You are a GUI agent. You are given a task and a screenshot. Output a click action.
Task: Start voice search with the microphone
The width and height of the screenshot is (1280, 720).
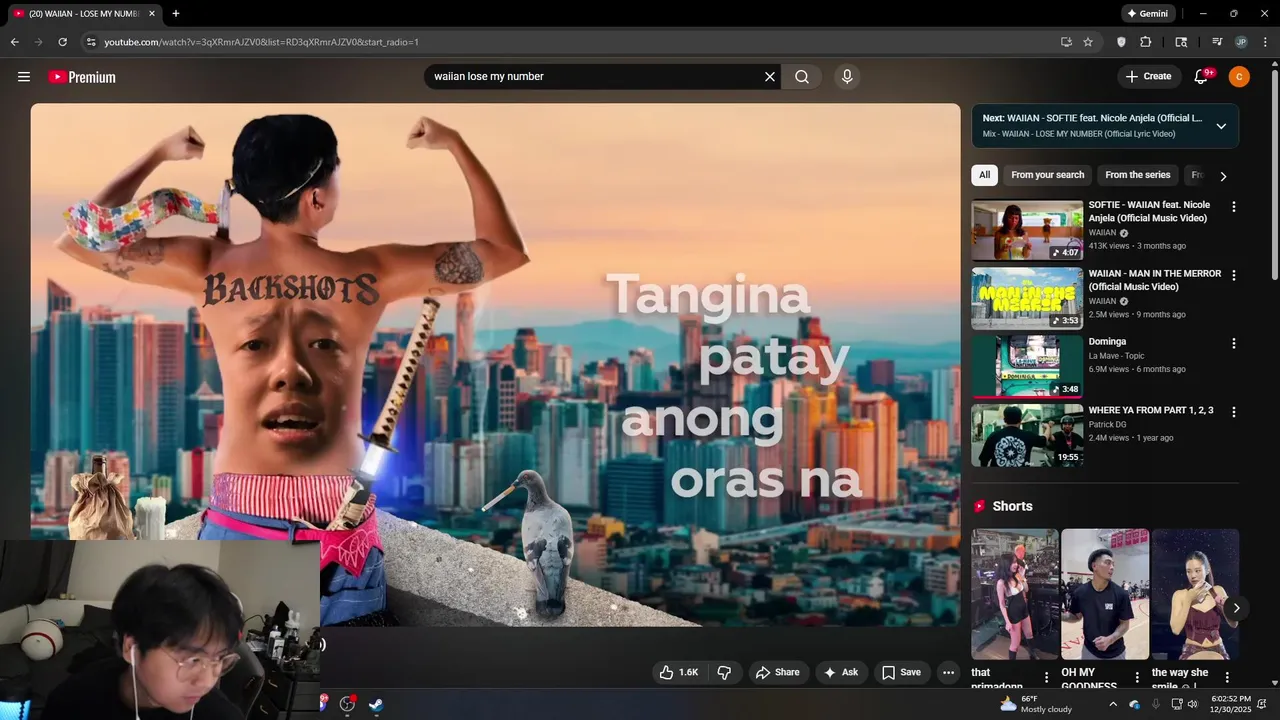point(847,77)
